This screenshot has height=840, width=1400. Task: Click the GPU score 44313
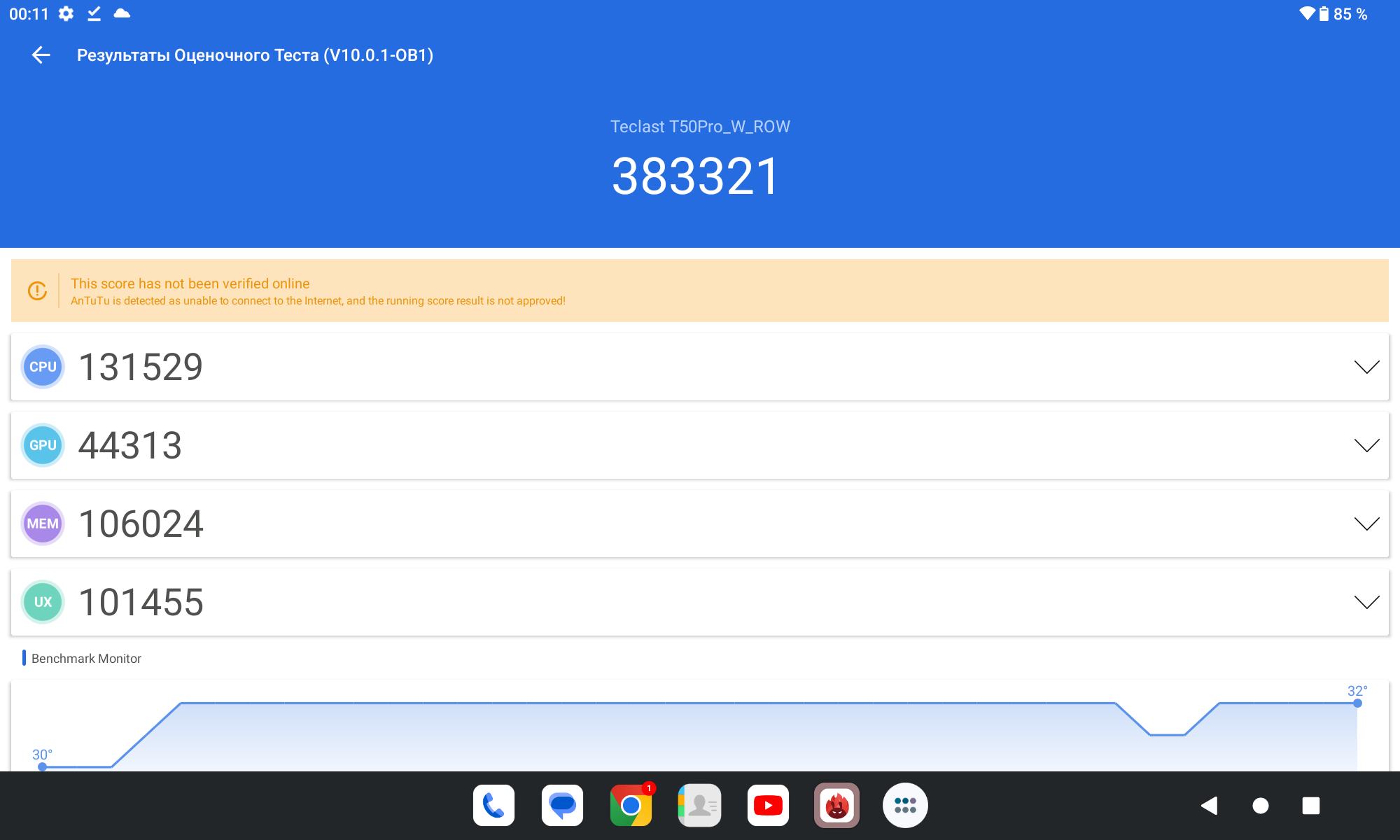click(130, 445)
